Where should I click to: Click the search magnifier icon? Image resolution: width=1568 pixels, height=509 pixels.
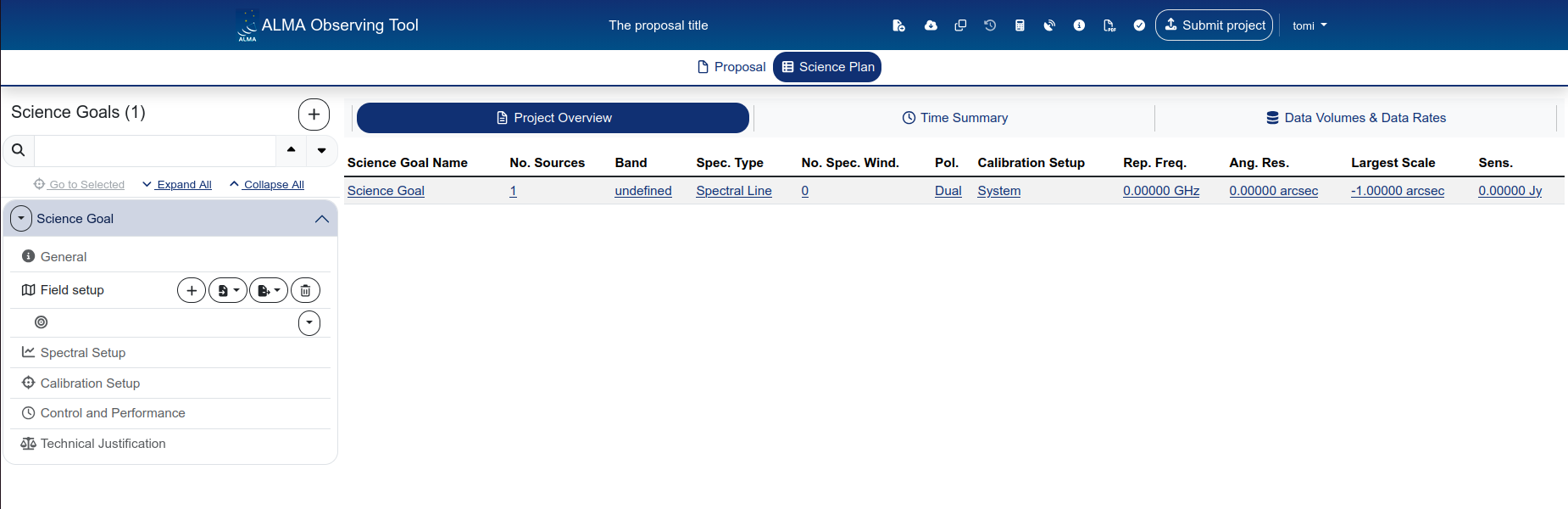(18, 150)
